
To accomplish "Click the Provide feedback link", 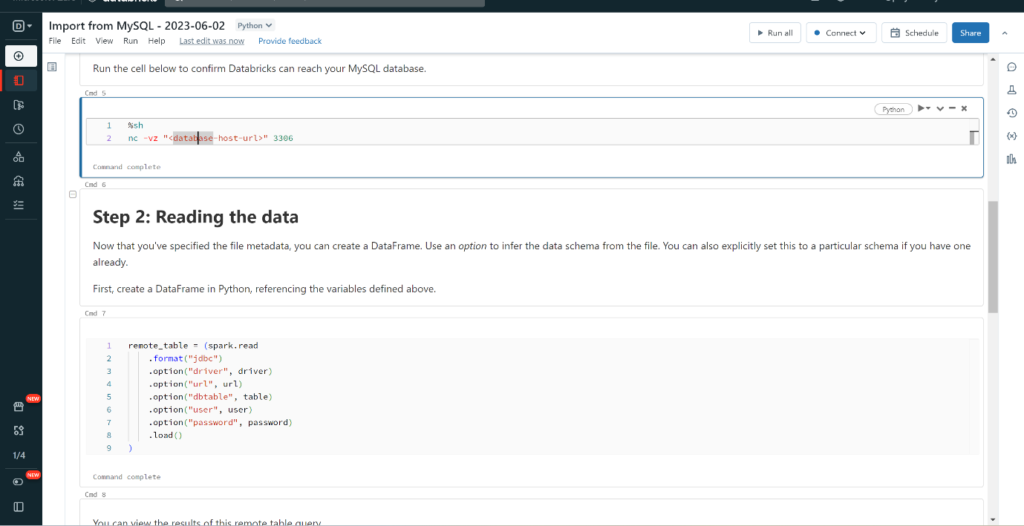I will click(x=290, y=41).
